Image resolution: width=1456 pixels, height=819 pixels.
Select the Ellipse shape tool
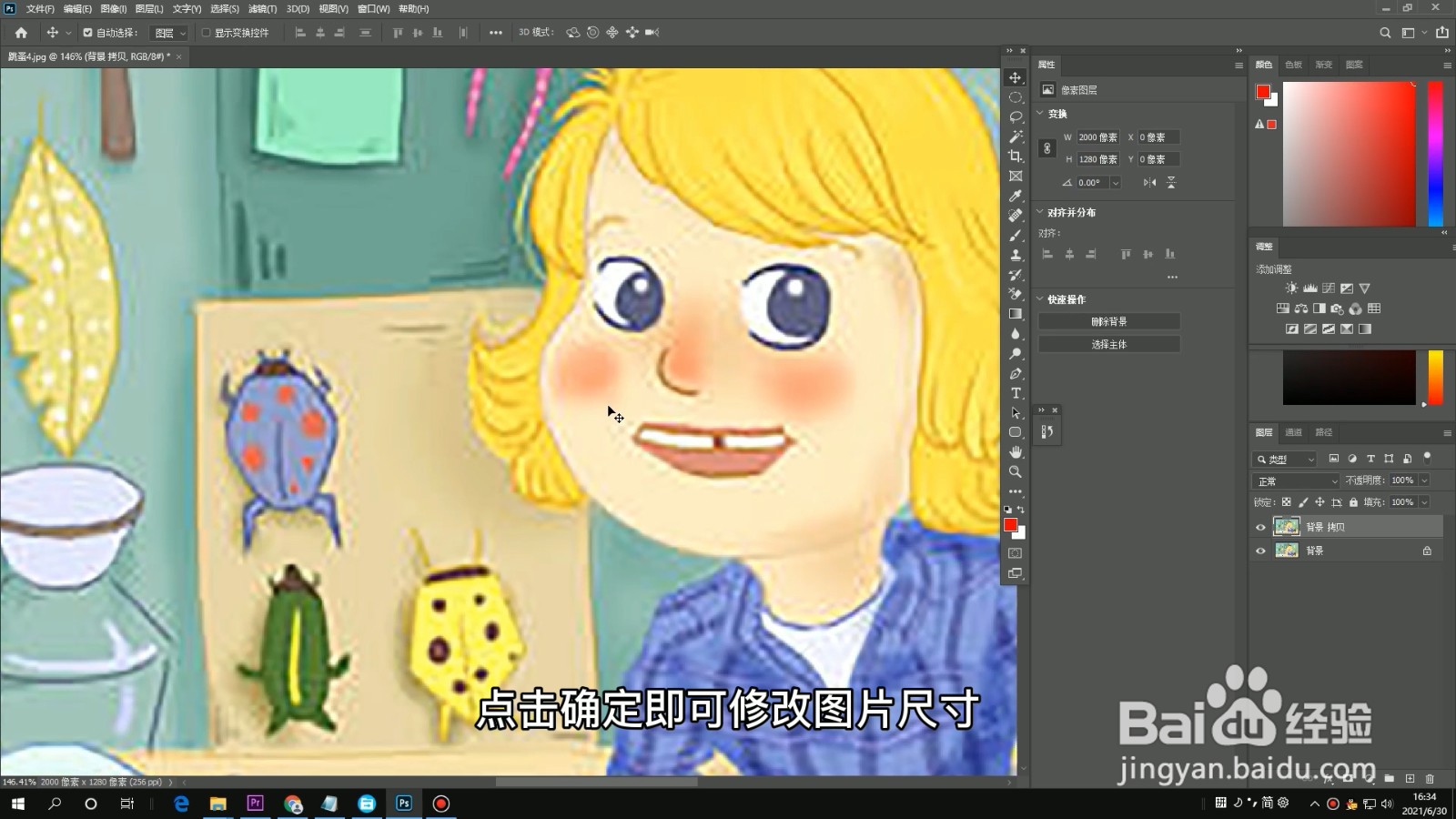click(1016, 432)
